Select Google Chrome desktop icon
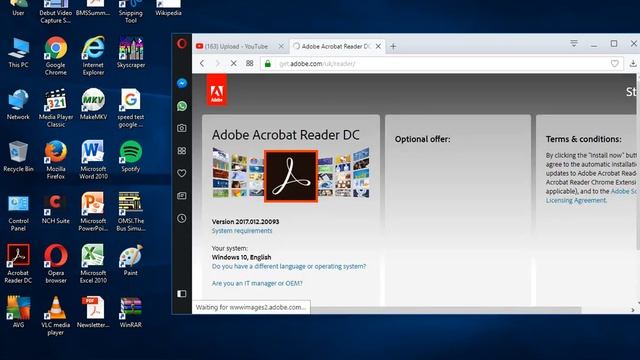 tap(56, 56)
